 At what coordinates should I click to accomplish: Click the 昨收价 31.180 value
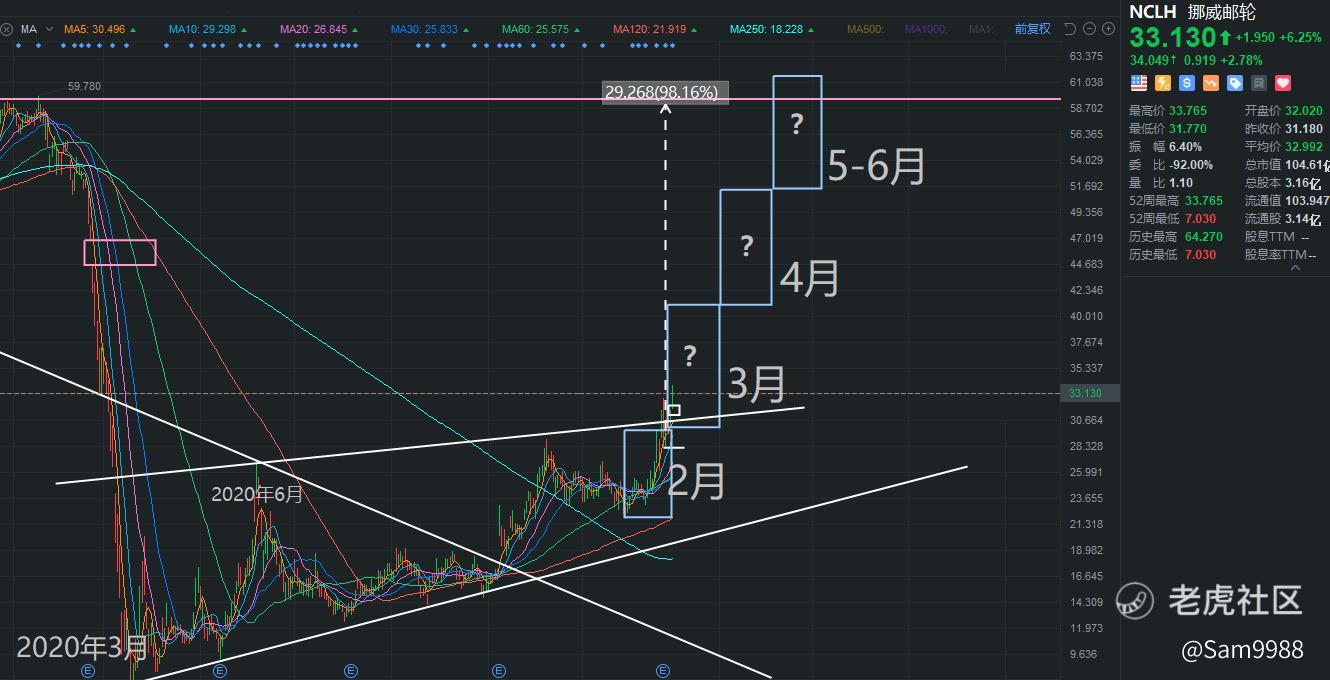(1304, 129)
